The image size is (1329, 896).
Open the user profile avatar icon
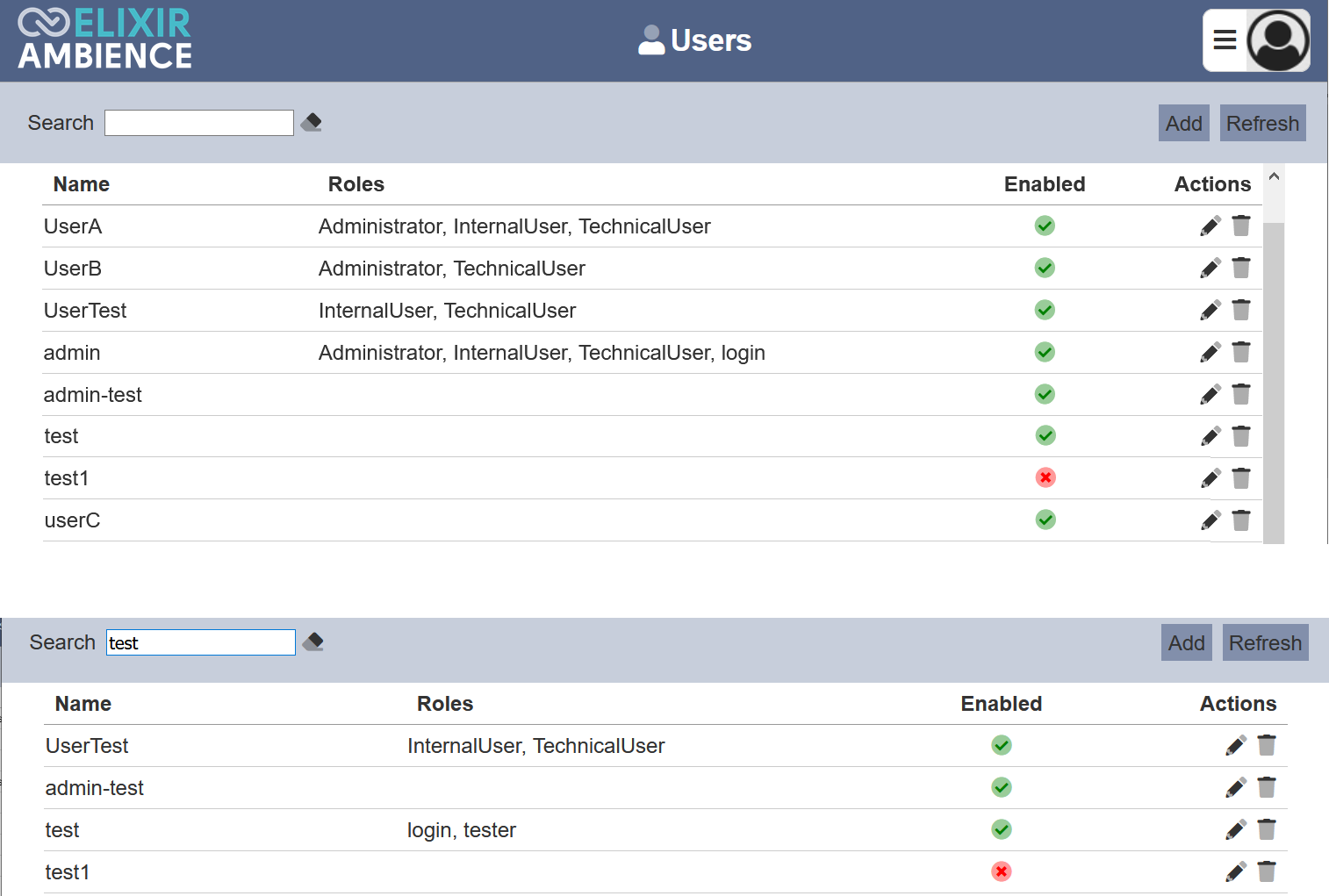pyautogui.click(x=1278, y=40)
